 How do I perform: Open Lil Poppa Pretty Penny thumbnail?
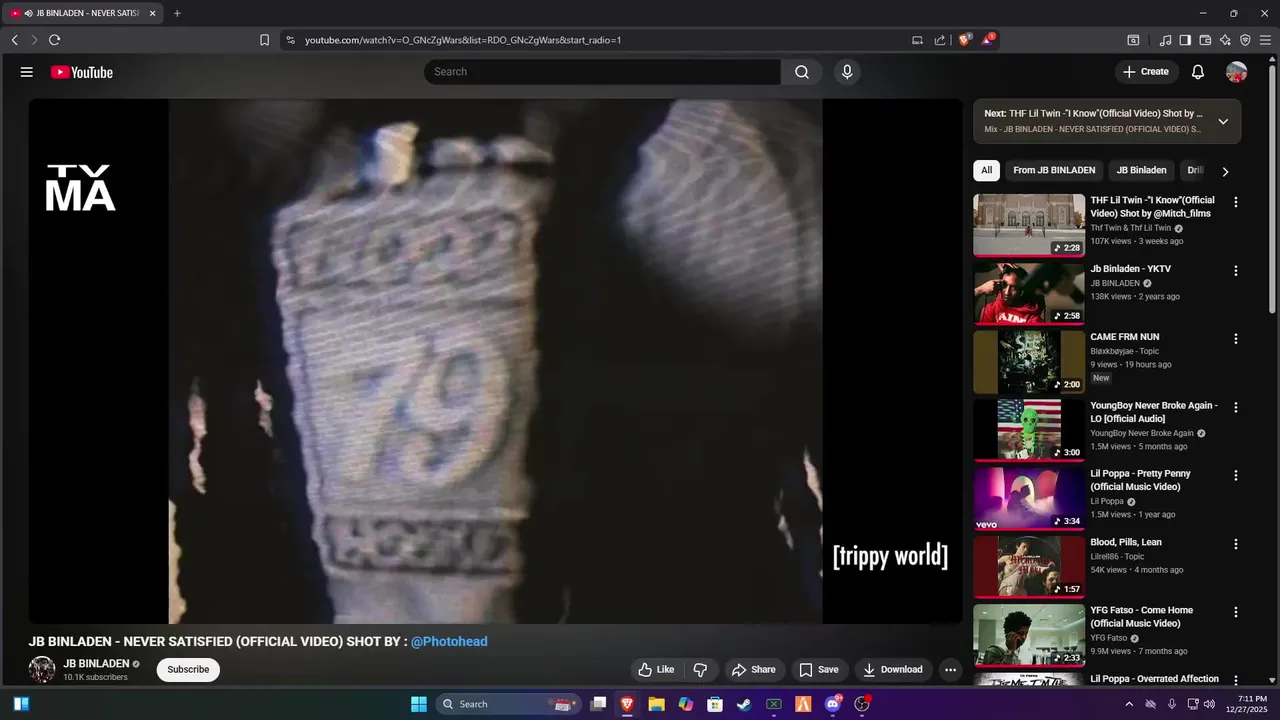1029,499
